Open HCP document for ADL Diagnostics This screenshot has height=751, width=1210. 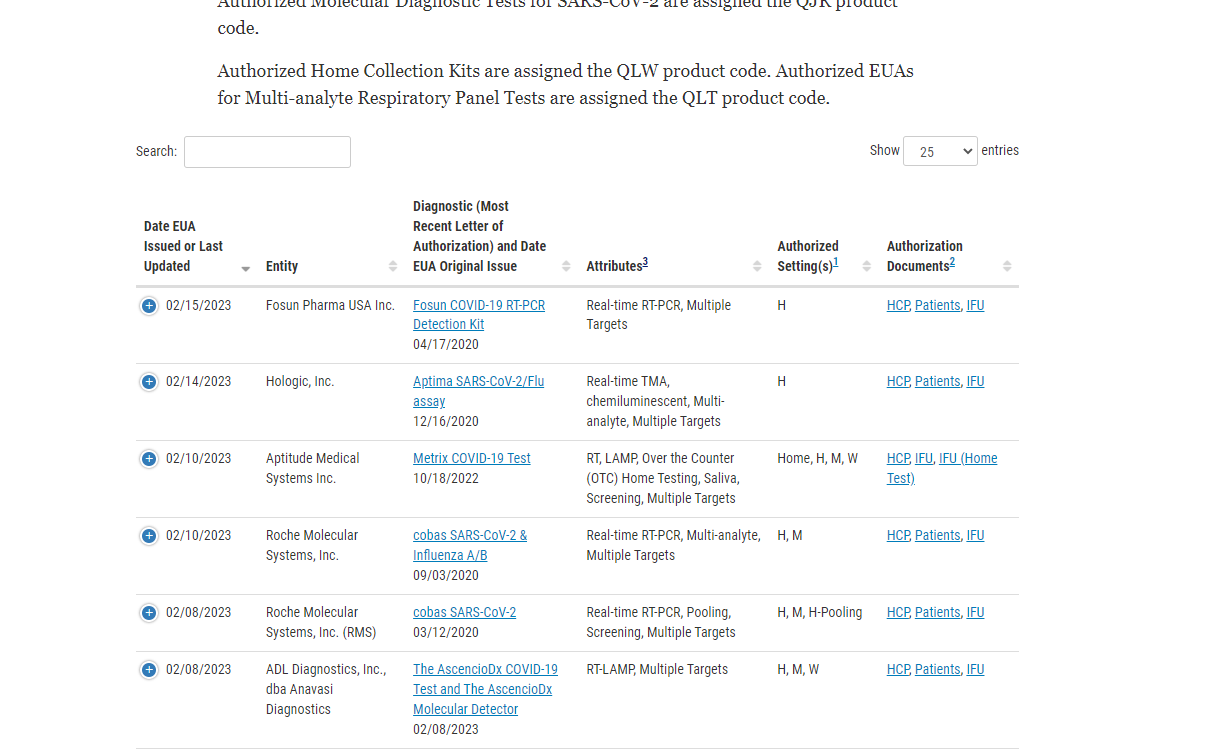[898, 669]
